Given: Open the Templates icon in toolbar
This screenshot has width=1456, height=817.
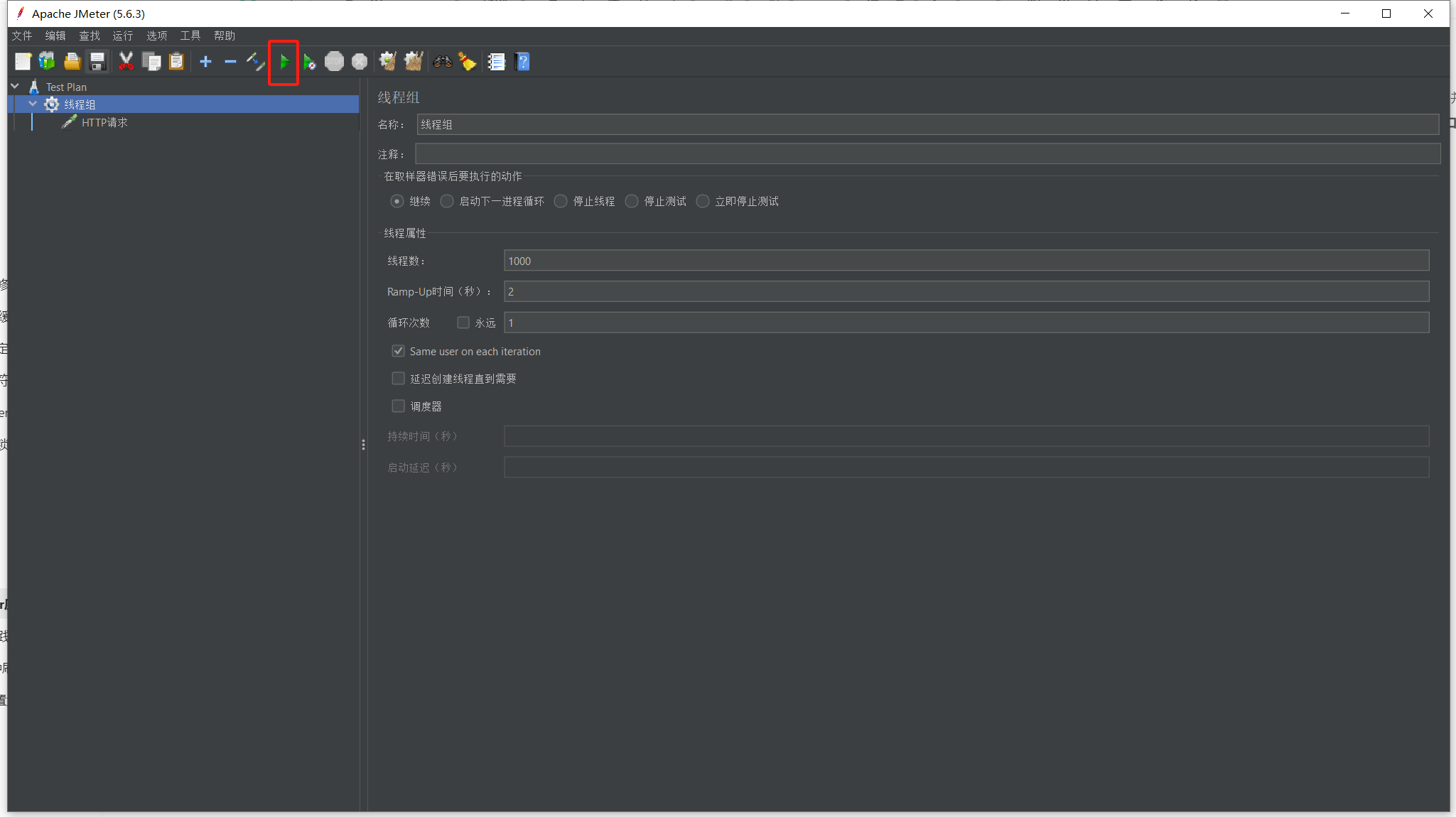Looking at the screenshot, I should click(x=47, y=62).
